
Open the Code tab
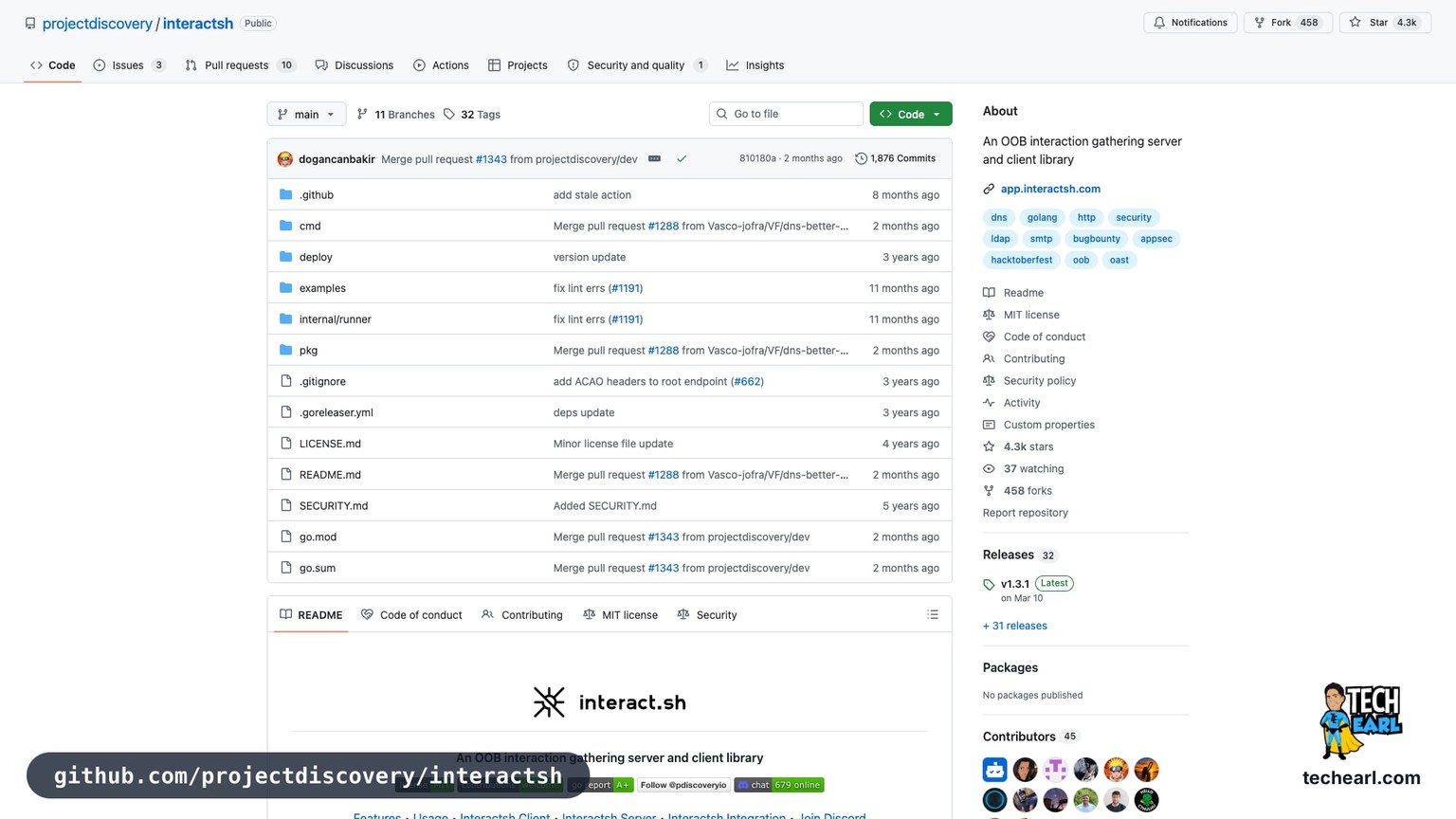(x=52, y=65)
